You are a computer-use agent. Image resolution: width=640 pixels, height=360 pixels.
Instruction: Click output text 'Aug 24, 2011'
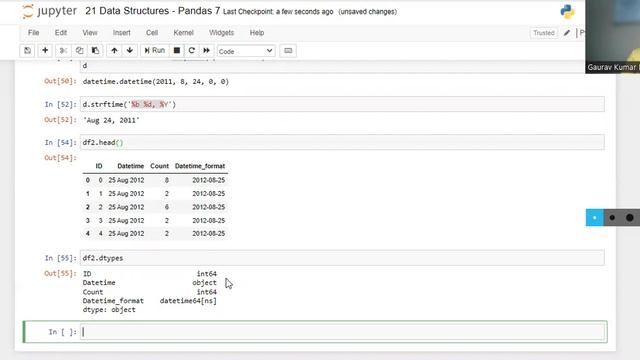(x=111, y=120)
